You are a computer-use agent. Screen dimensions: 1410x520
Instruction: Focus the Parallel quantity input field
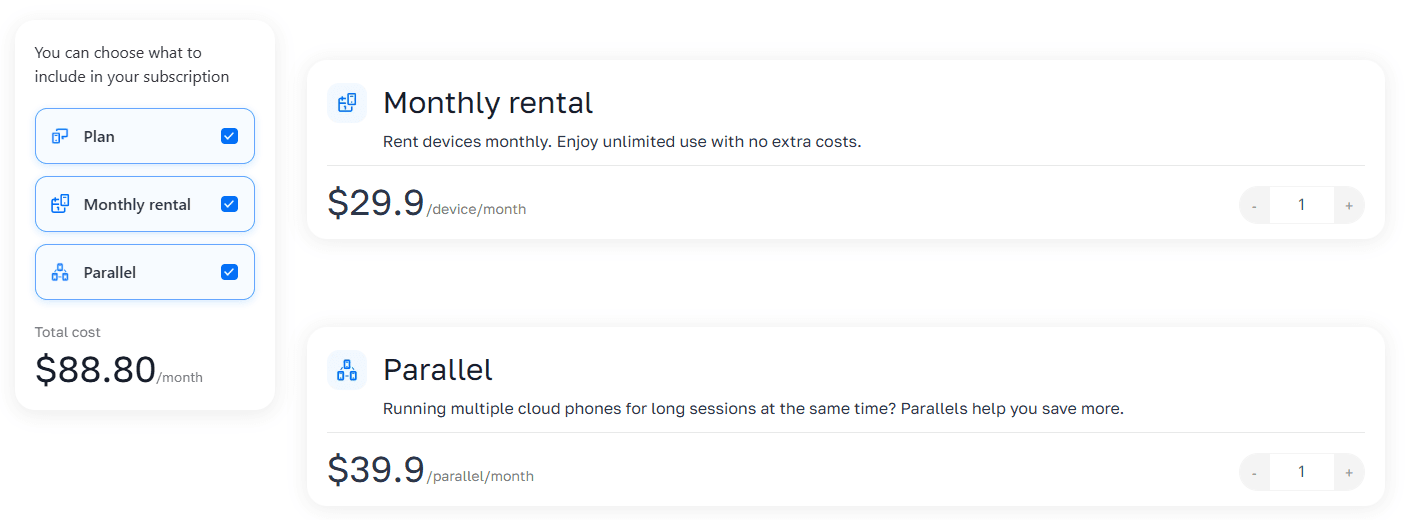click(x=1301, y=472)
